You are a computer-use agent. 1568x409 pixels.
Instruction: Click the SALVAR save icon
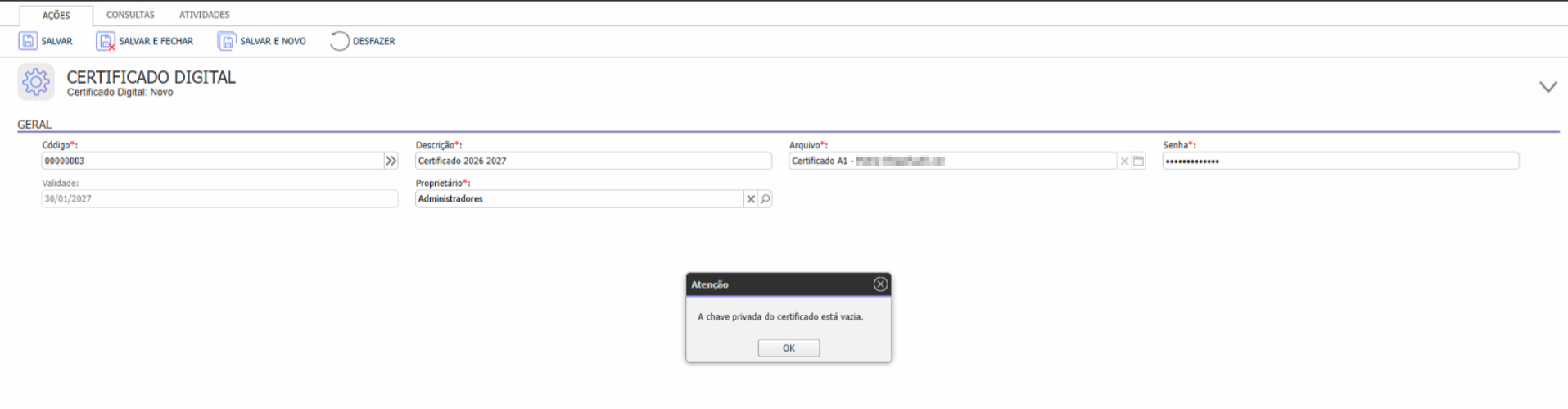28,41
